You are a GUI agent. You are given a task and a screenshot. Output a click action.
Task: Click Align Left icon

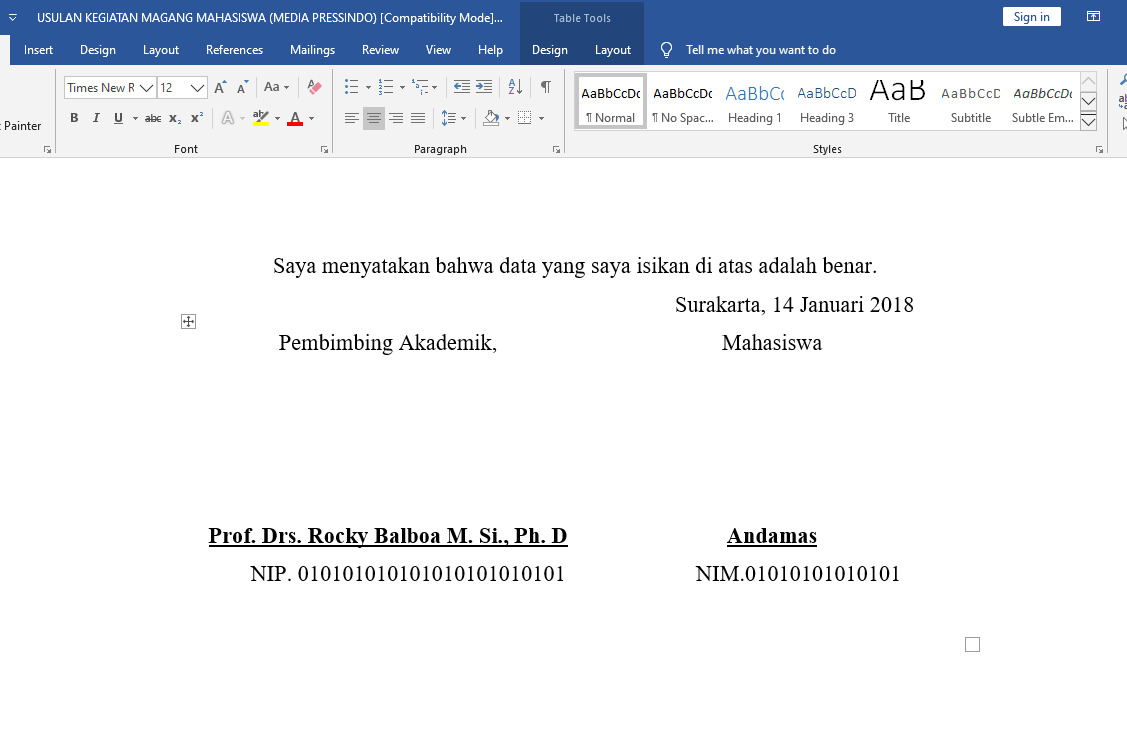tap(351, 119)
